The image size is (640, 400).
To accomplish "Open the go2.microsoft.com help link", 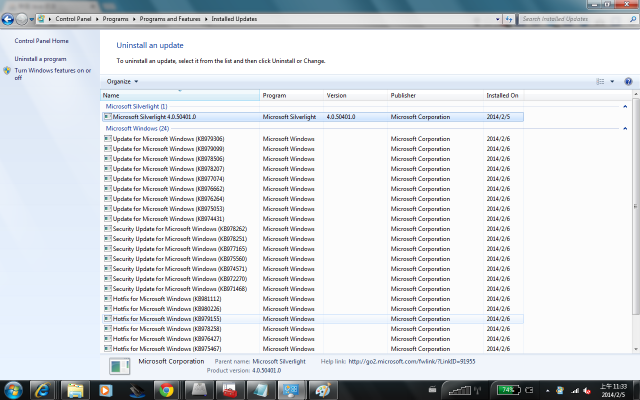I will [x=411, y=361].
